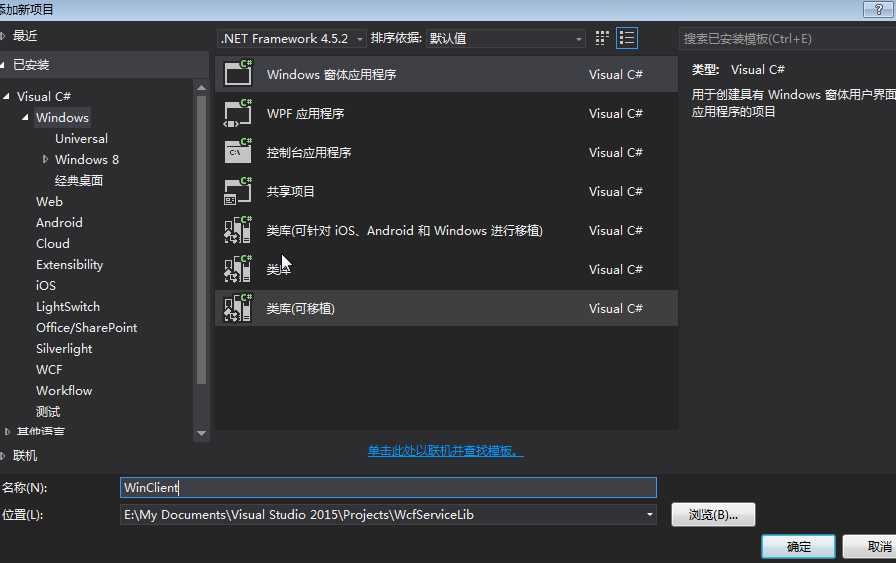
Task: Select Universal in the category tree
Action: 81,138
